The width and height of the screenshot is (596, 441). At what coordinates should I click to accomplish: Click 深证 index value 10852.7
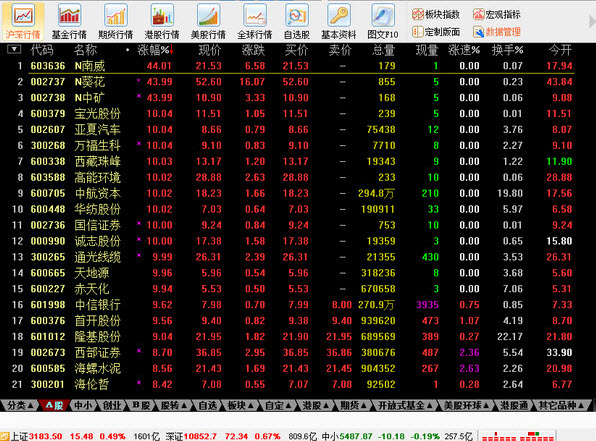point(200,436)
